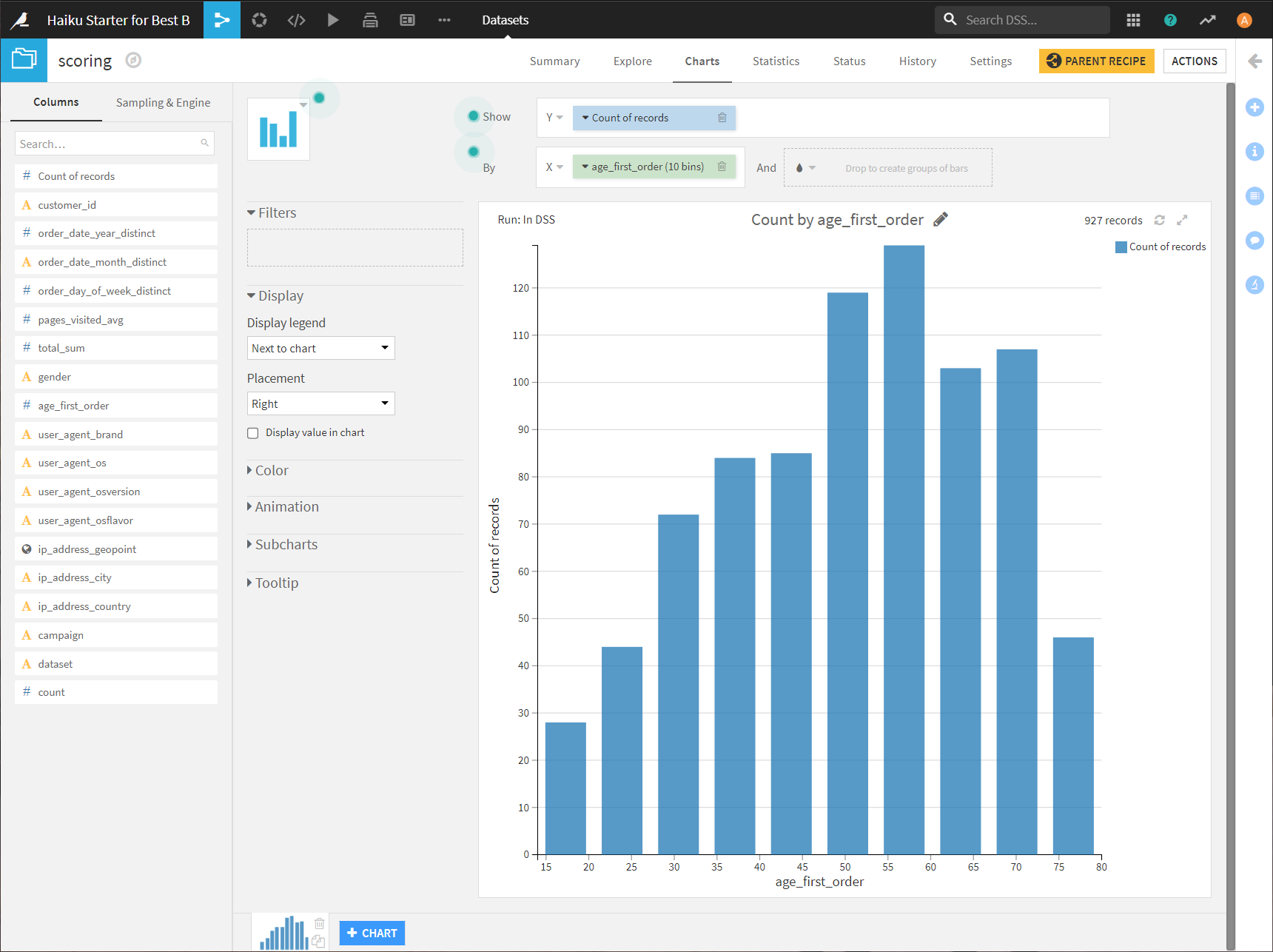Open the more options ellipsis menu

click(x=444, y=20)
